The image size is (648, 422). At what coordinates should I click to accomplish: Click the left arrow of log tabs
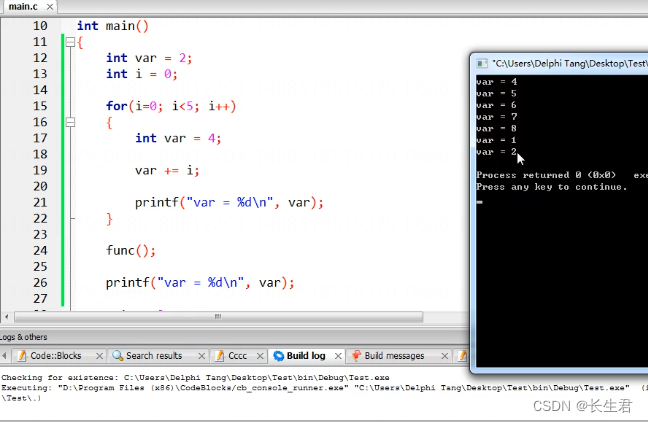coord(5,355)
